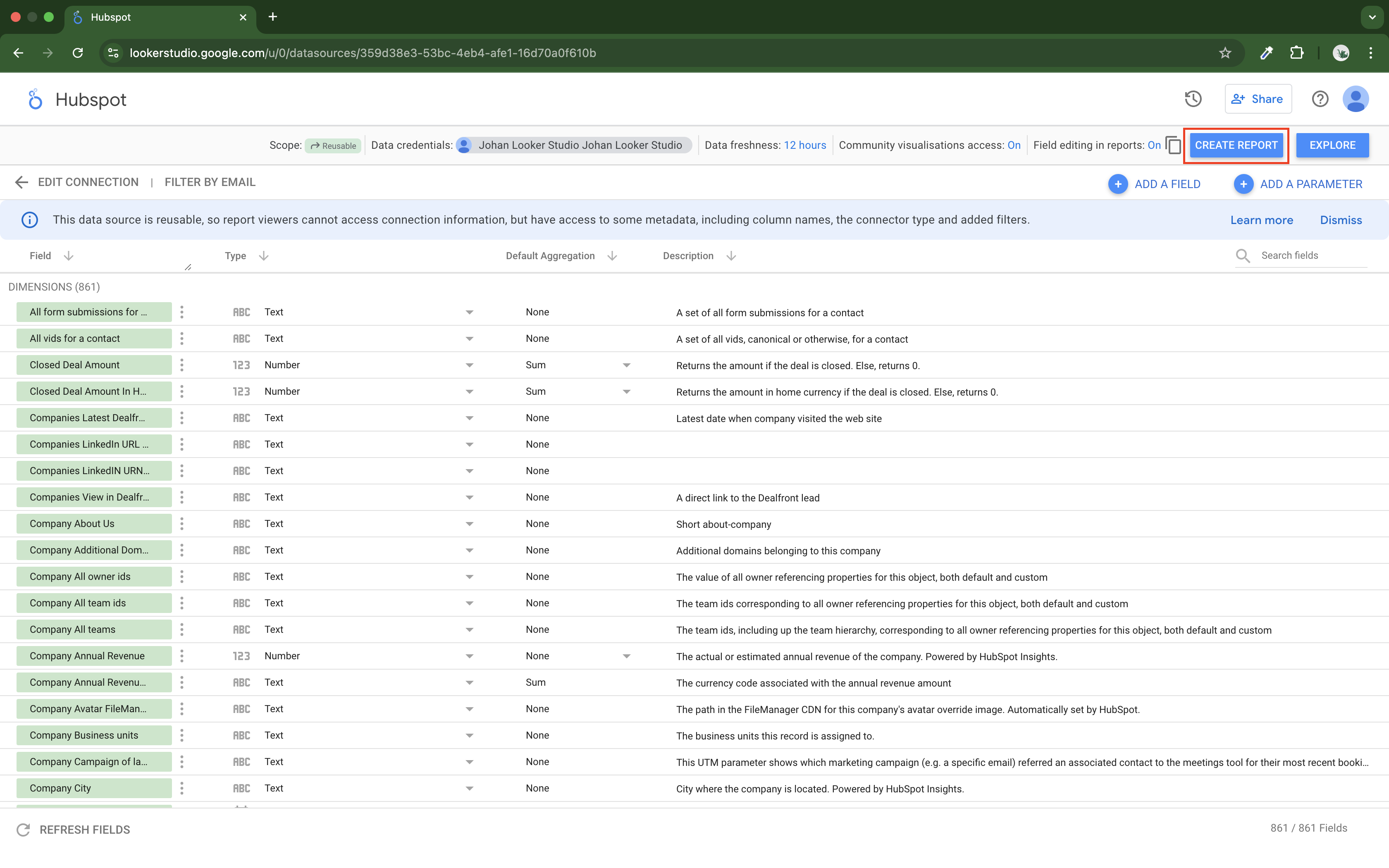Click the Reusable scope badge

click(333, 146)
